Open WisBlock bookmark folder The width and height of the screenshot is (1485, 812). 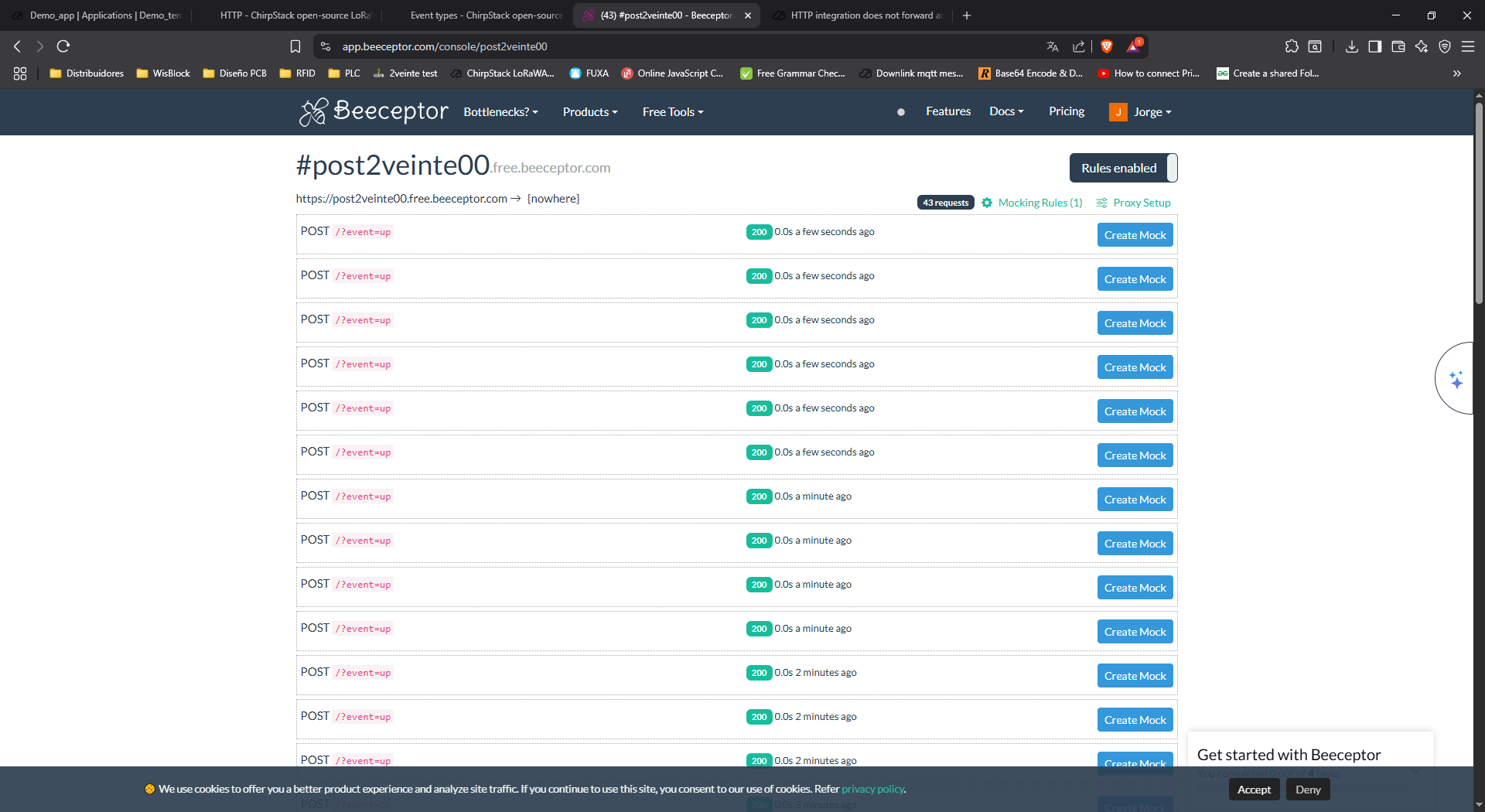click(x=163, y=73)
